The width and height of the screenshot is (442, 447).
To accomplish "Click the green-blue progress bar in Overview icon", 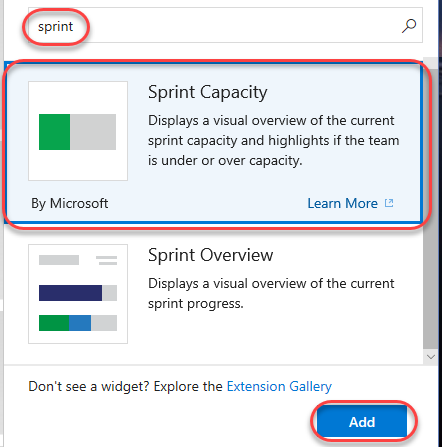I will tap(78, 323).
